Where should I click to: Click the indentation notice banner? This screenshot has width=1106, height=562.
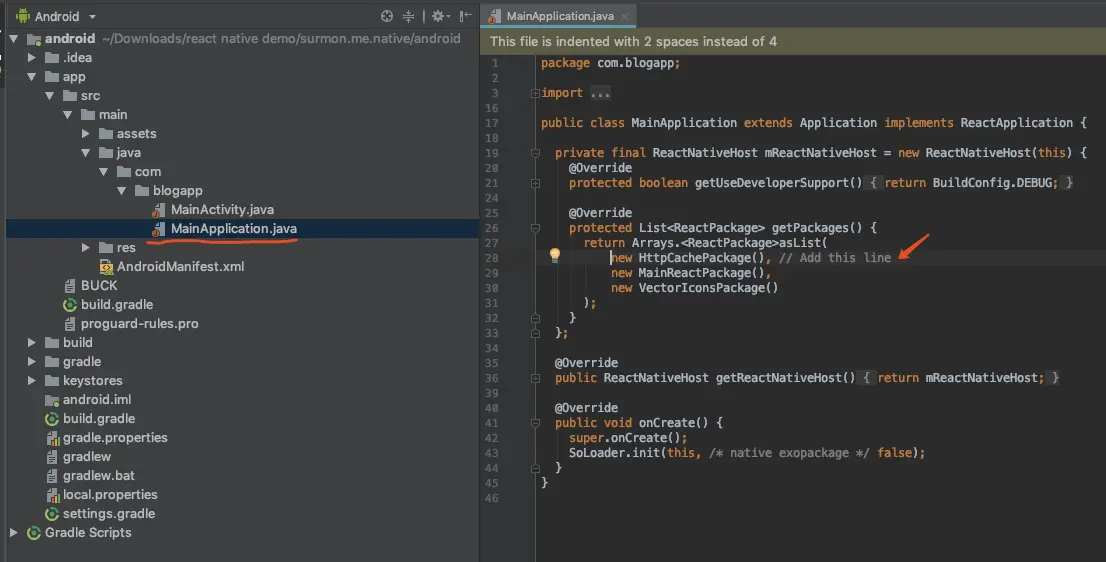coord(793,42)
